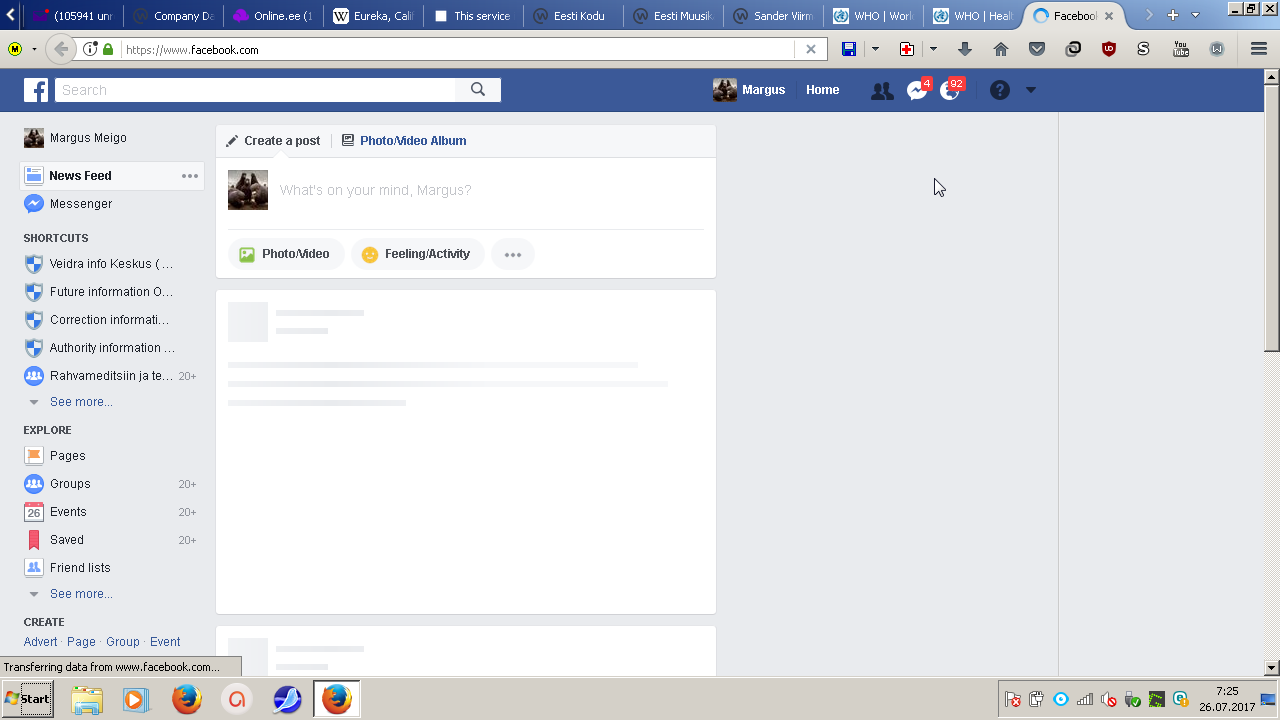Click the Events calendar icon
Screen dimensions: 1280x720
click(x=34, y=512)
